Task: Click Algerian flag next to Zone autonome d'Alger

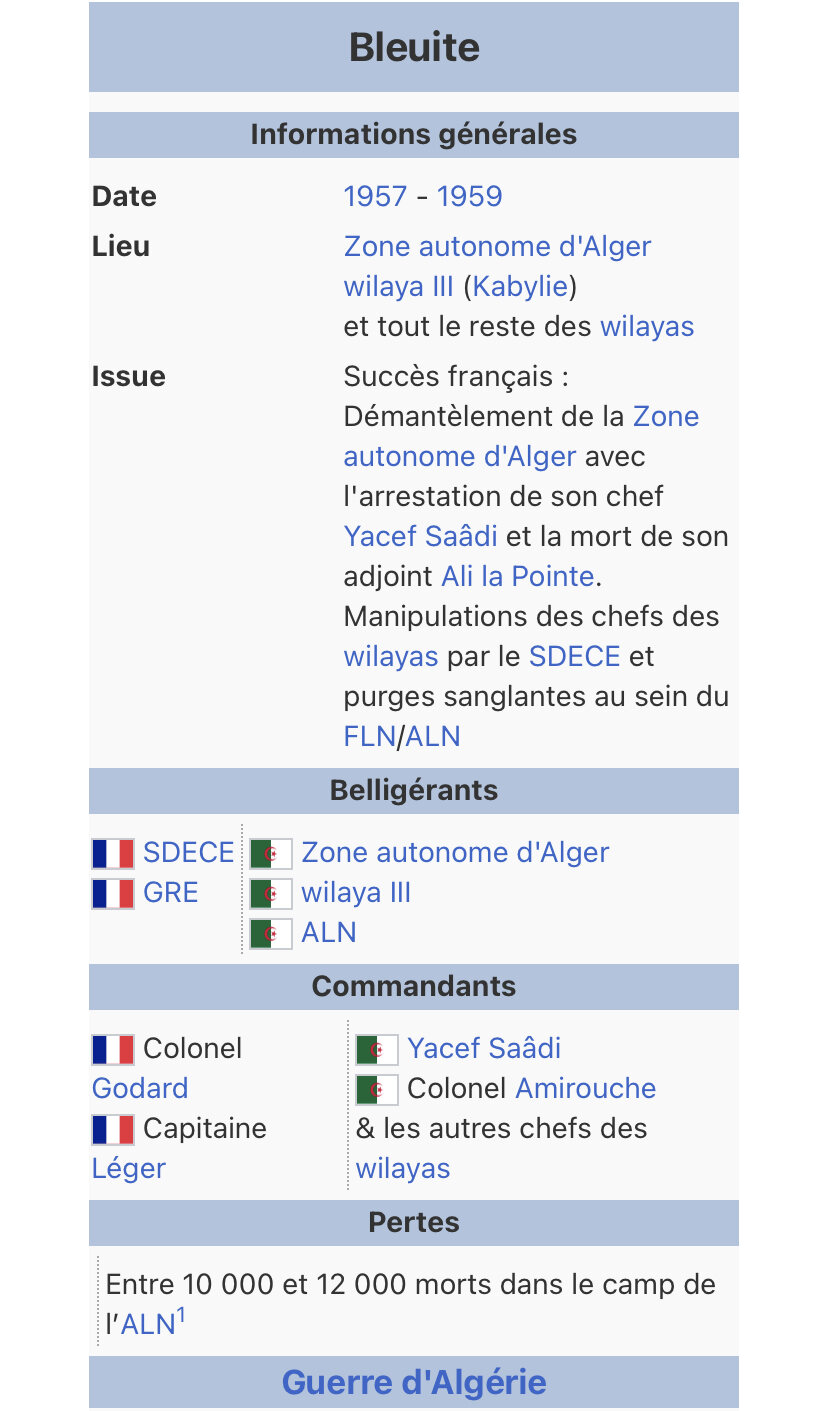Action: coord(271,853)
